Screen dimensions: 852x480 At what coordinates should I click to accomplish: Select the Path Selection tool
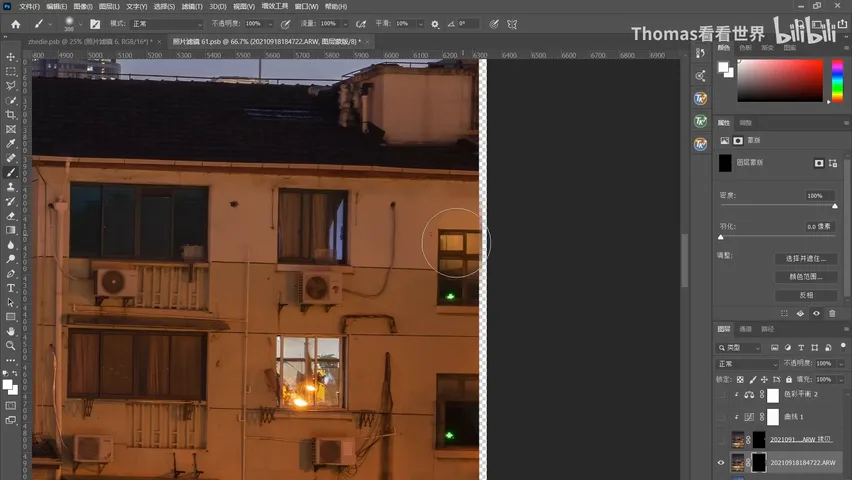point(11,302)
